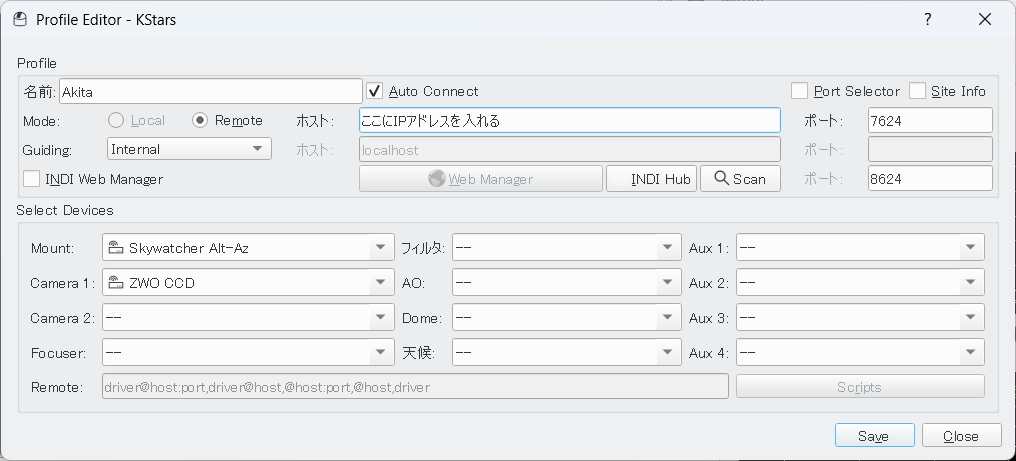The image size is (1016, 461).
Task: Click the INDI Hub button
Action: click(x=651, y=179)
